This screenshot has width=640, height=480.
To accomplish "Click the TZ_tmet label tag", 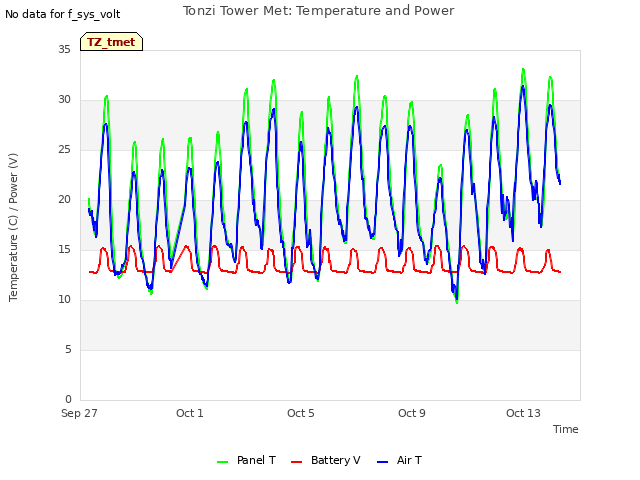I will point(111,42).
